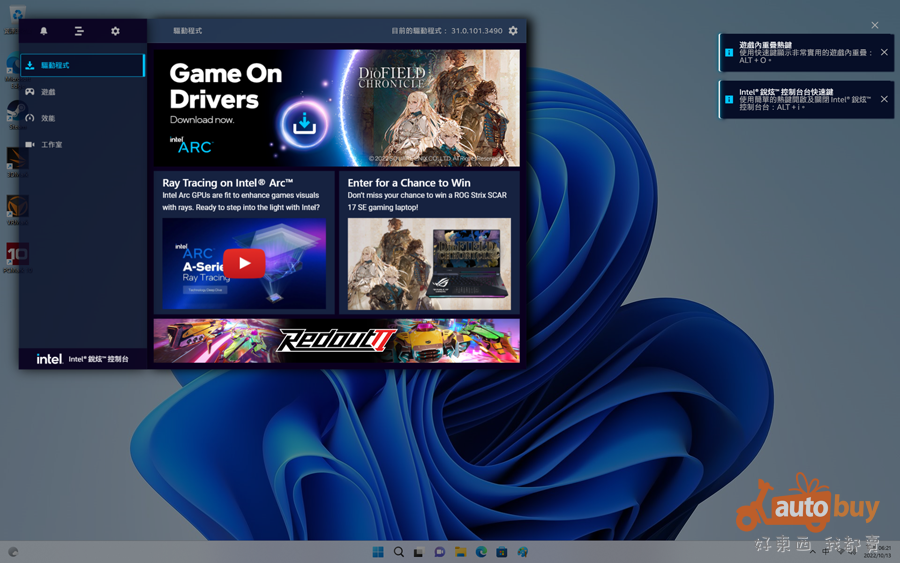Click the widgets icon at taskbar left edge
The height and width of the screenshot is (563, 900).
(13, 552)
